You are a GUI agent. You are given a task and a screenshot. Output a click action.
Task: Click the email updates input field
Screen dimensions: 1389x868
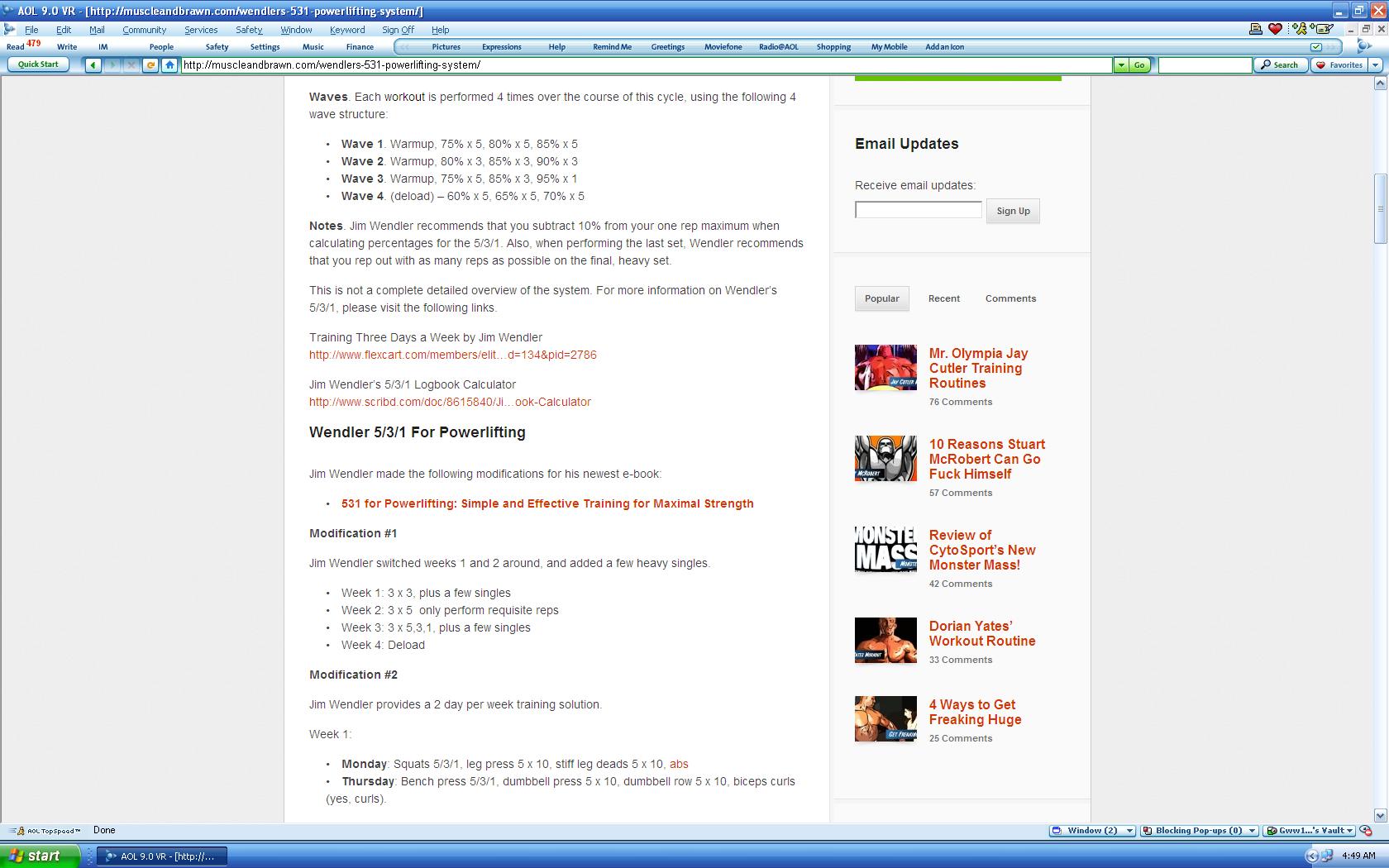point(919,210)
